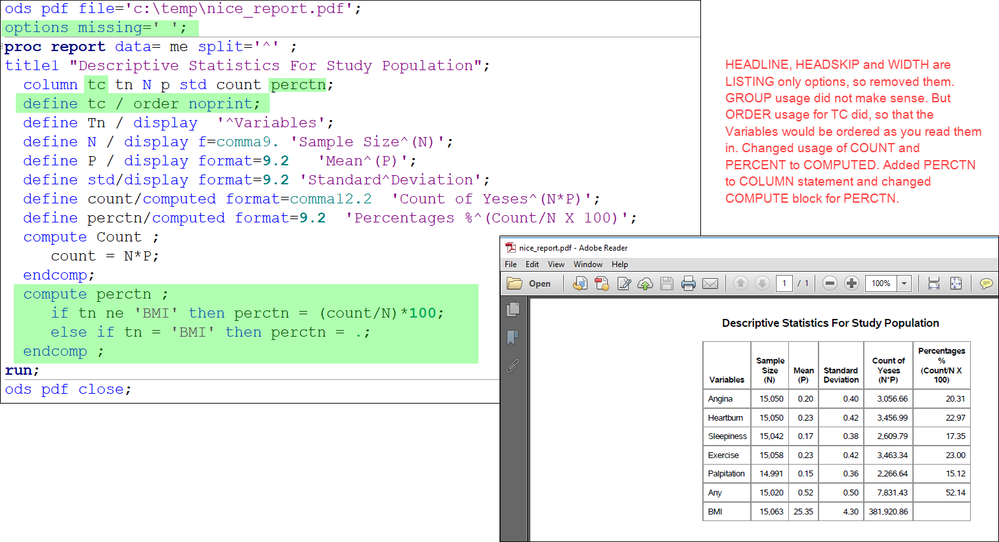Open the Help menu in Adobe Reader

pyautogui.click(x=619, y=264)
